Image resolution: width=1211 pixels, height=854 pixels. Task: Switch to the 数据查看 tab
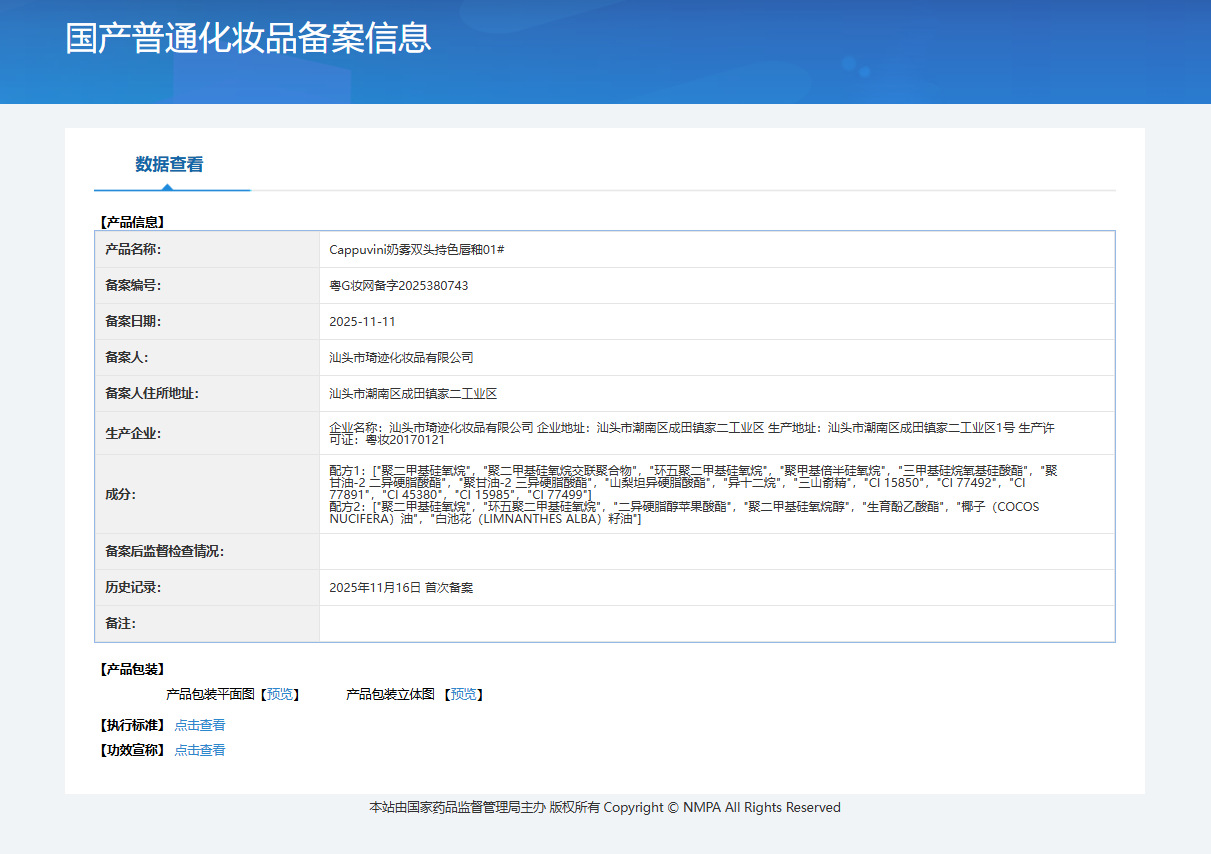(x=169, y=165)
